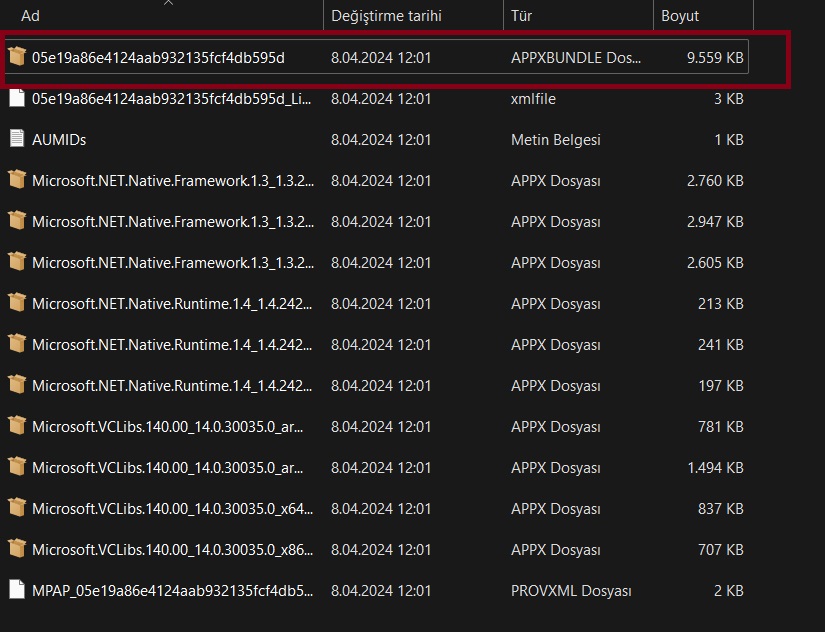This screenshot has width=825, height=632.
Task: Click icon of VCLibs x64 package
Action: [x=16, y=509]
